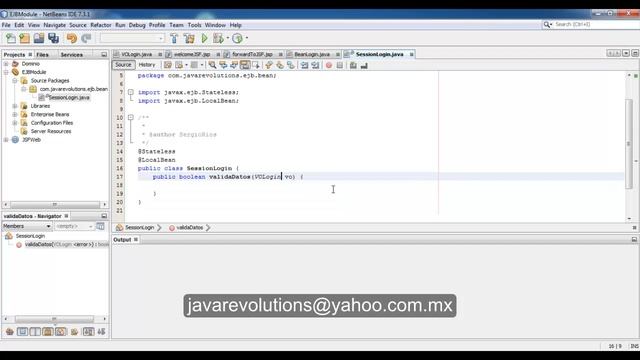
Task: Expand the Libraries node
Action: (x=15, y=106)
